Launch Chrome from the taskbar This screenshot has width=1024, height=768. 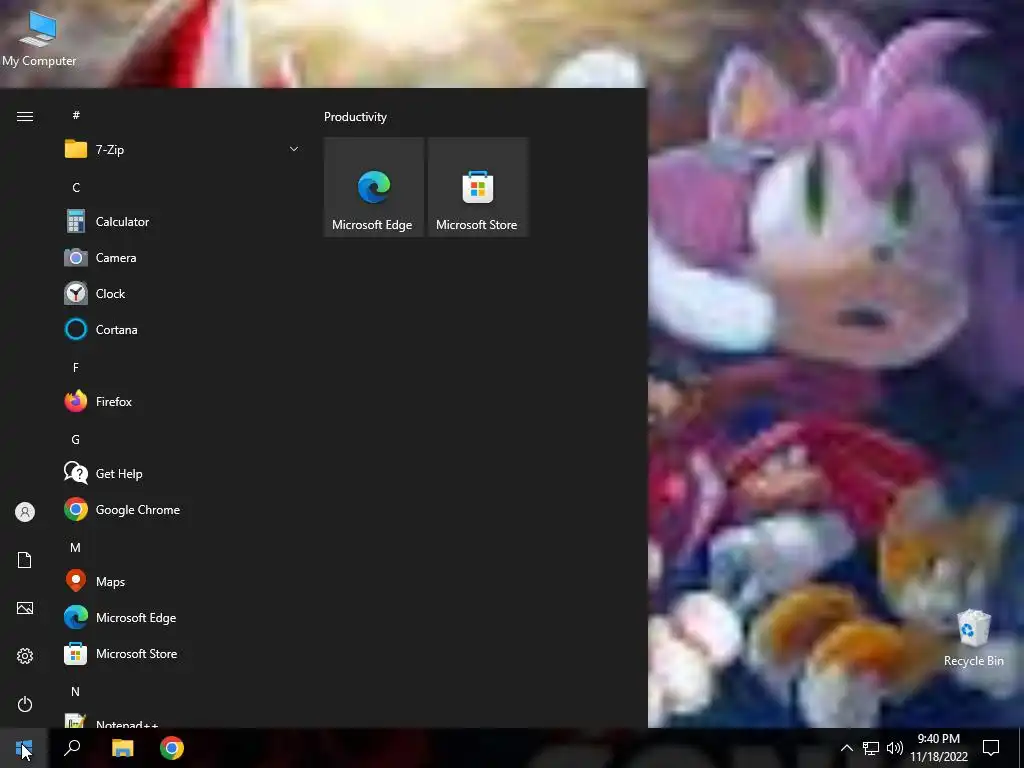(x=172, y=748)
